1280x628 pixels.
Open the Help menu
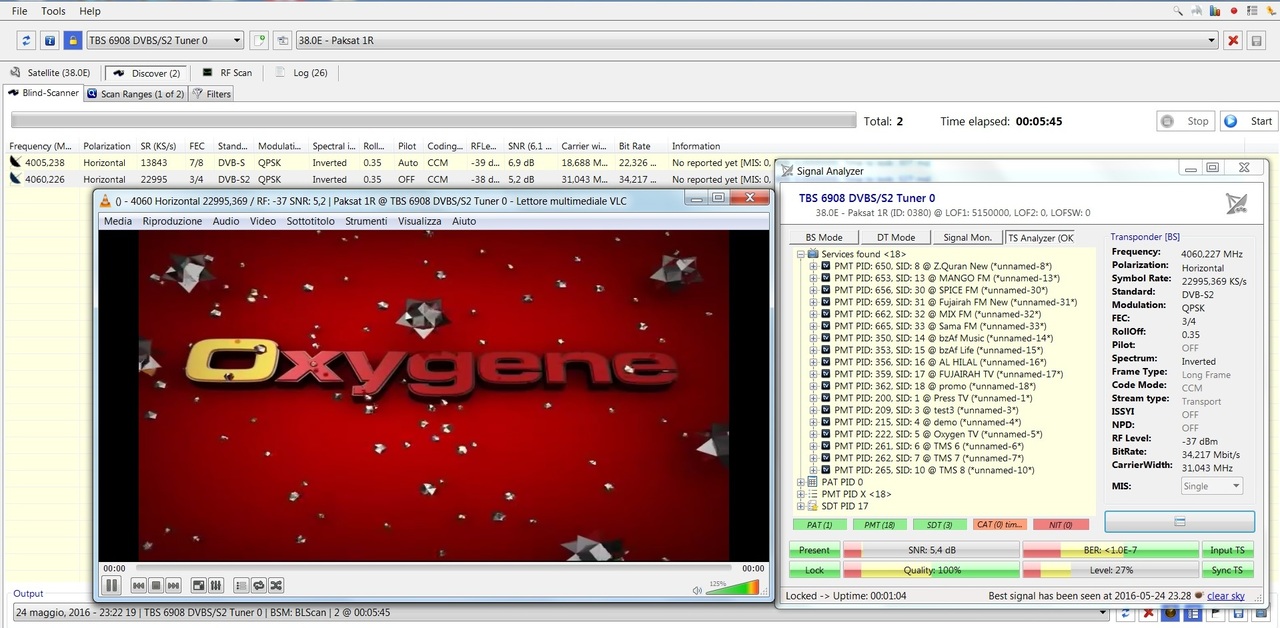pyautogui.click(x=90, y=11)
